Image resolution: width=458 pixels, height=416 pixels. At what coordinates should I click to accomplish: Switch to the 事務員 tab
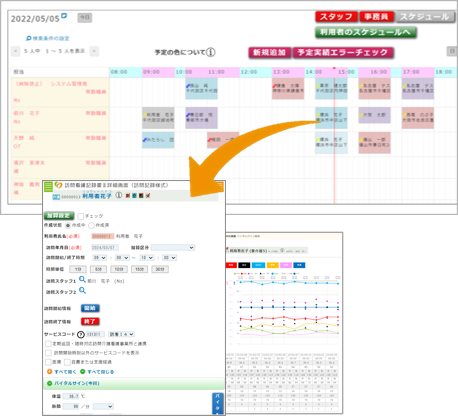click(376, 17)
